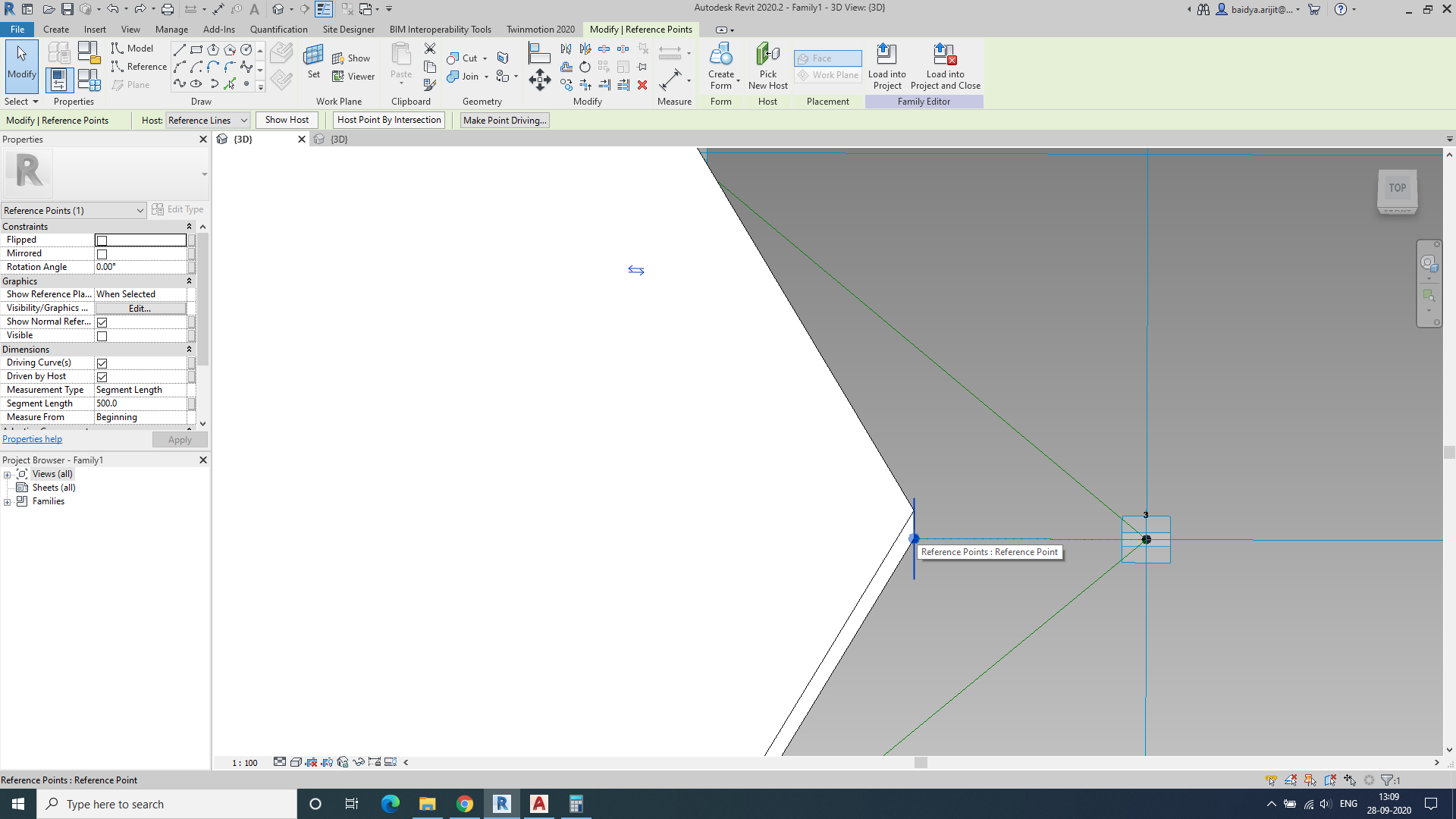Select the Set work plane tool
Screen dimensions: 1456x819
pyautogui.click(x=313, y=64)
